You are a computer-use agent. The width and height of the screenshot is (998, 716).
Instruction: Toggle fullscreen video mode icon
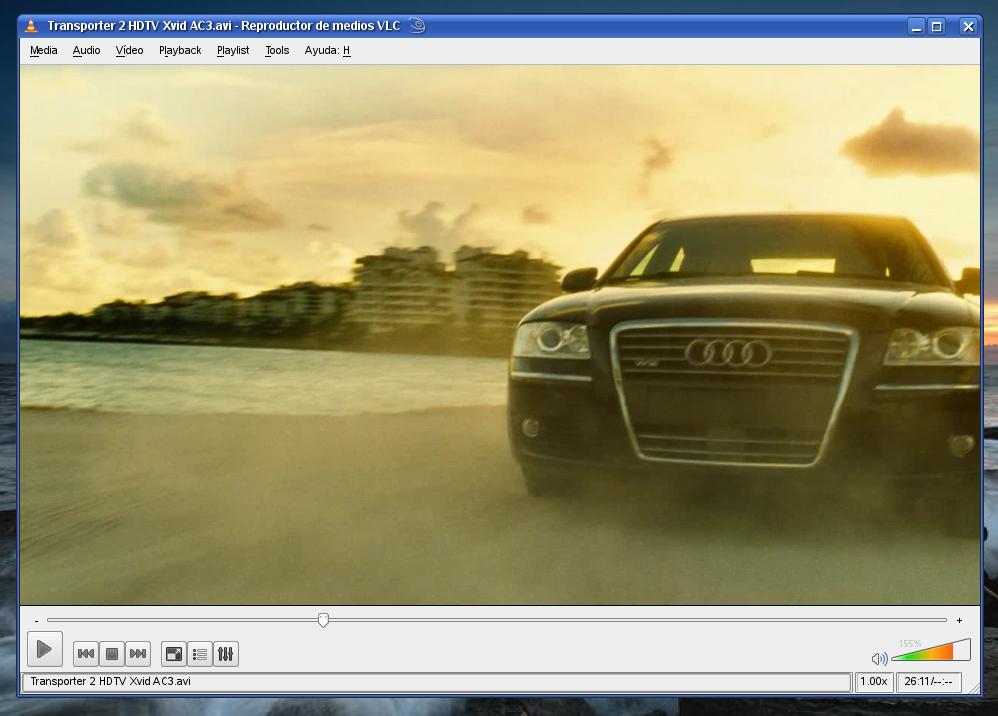pyautogui.click(x=174, y=654)
